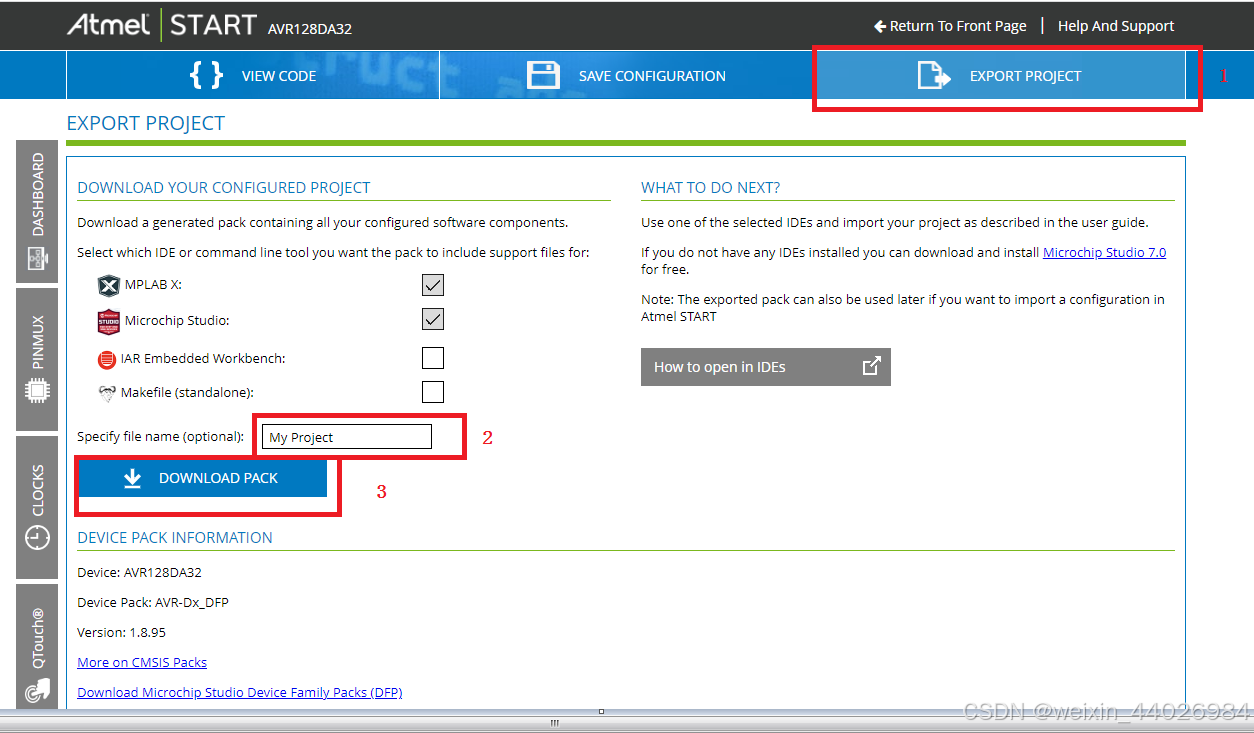Click the file name input field
Viewport: 1254px width, 733px height.
pyautogui.click(x=346, y=437)
